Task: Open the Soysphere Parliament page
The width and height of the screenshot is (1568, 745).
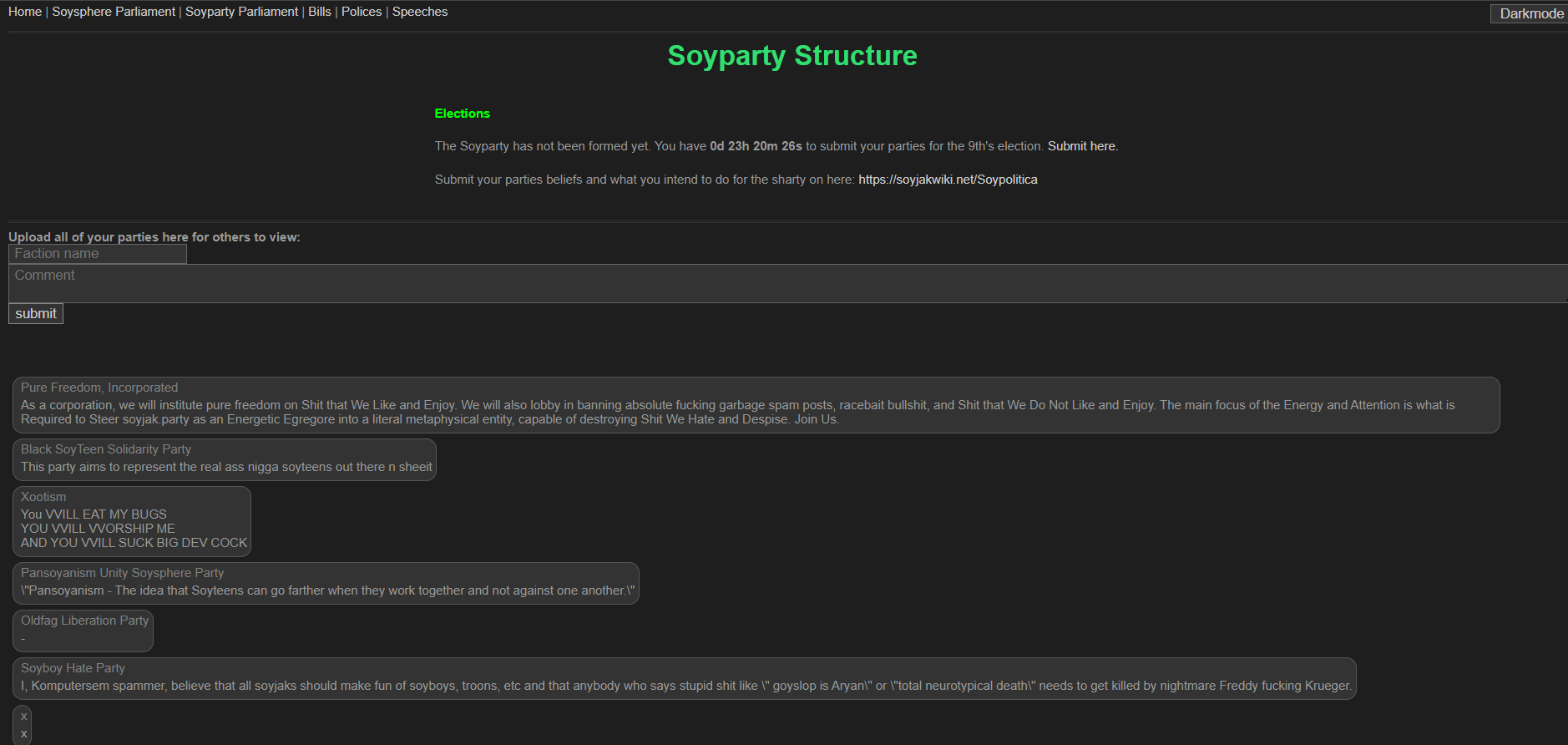Action: click(x=114, y=12)
